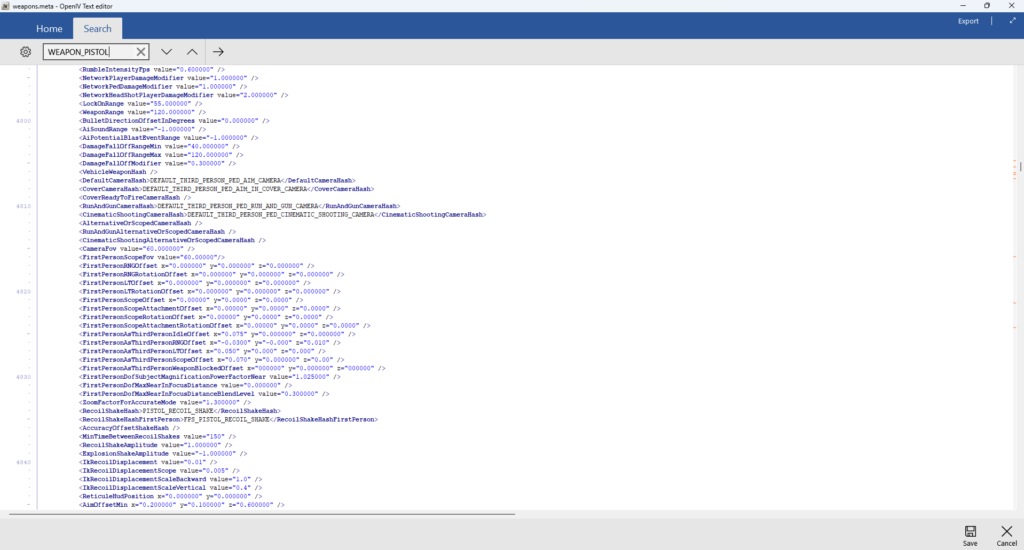This screenshot has width=1024, height=550.
Task: Save the weapons.meta file
Action: tap(970, 535)
